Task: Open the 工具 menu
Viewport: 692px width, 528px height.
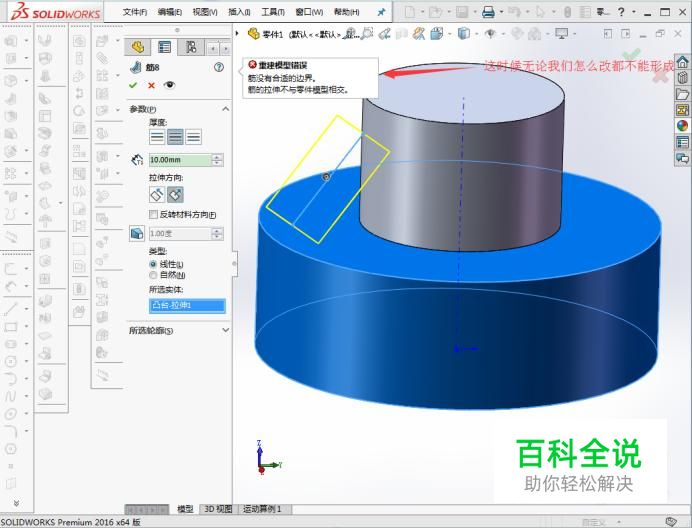Action: coord(273,12)
